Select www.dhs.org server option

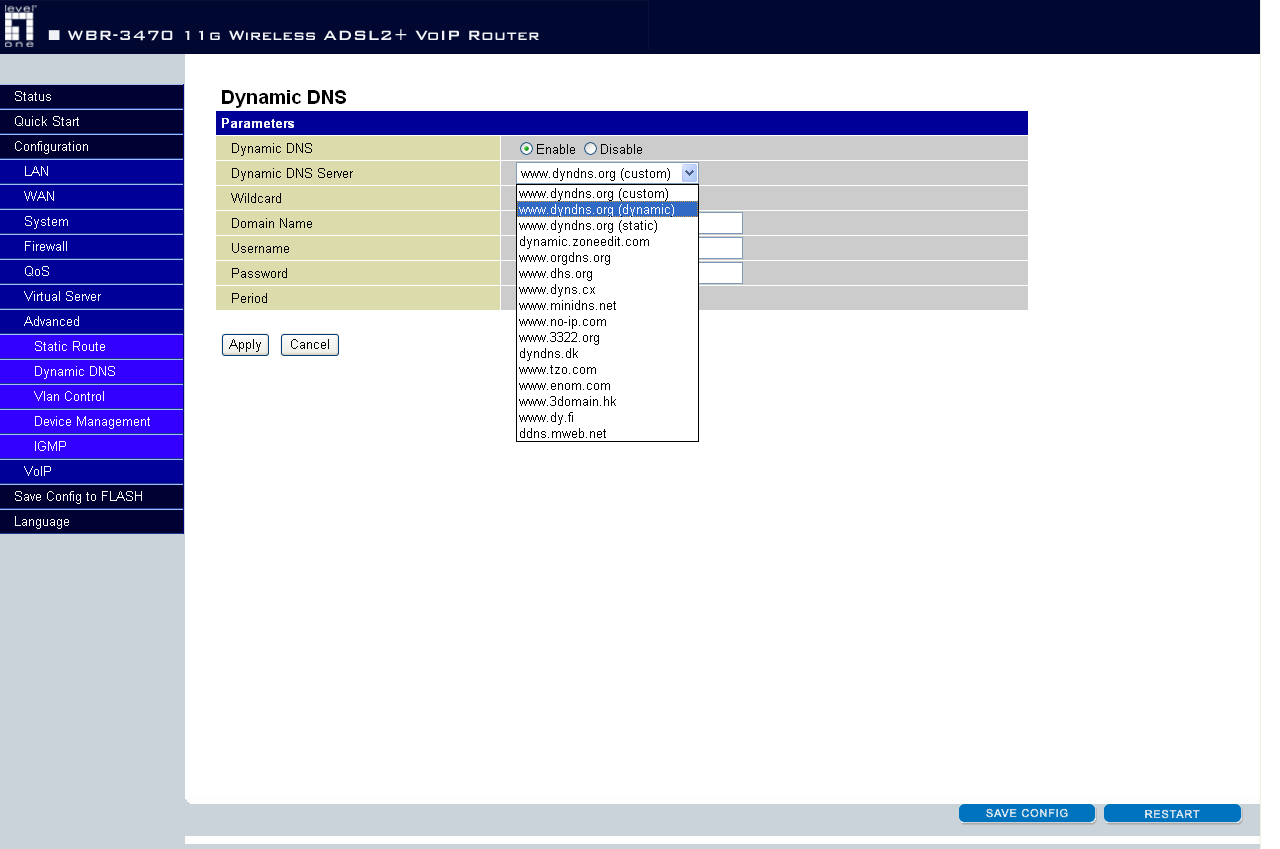tap(607, 273)
